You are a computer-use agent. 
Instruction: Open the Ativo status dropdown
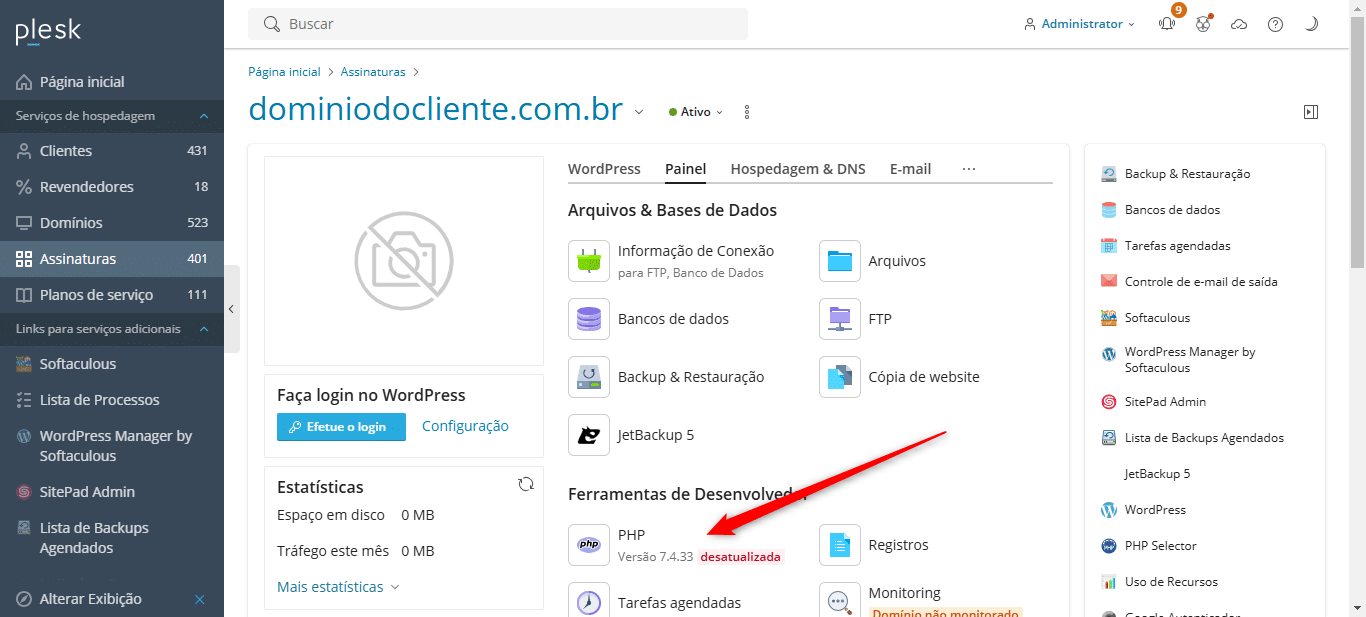pyautogui.click(x=696, y=112)
